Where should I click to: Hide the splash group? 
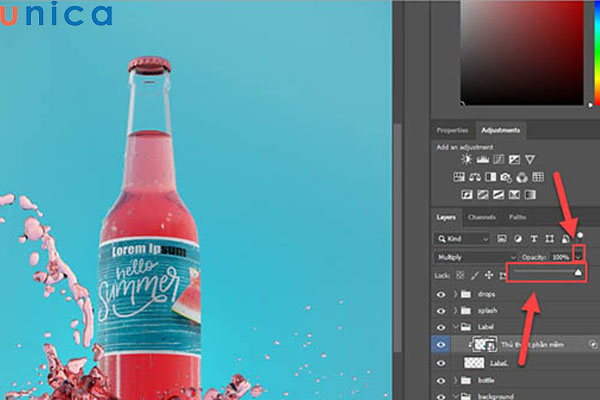pos(441,311)
